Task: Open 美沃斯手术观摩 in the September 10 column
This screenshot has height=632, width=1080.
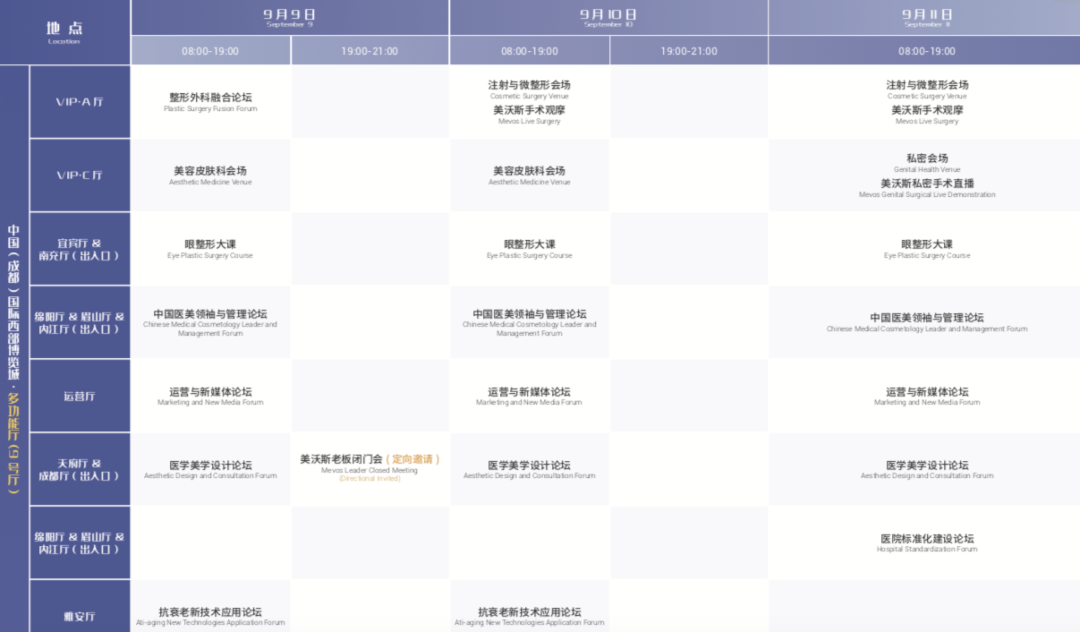Action: [530, 115]
